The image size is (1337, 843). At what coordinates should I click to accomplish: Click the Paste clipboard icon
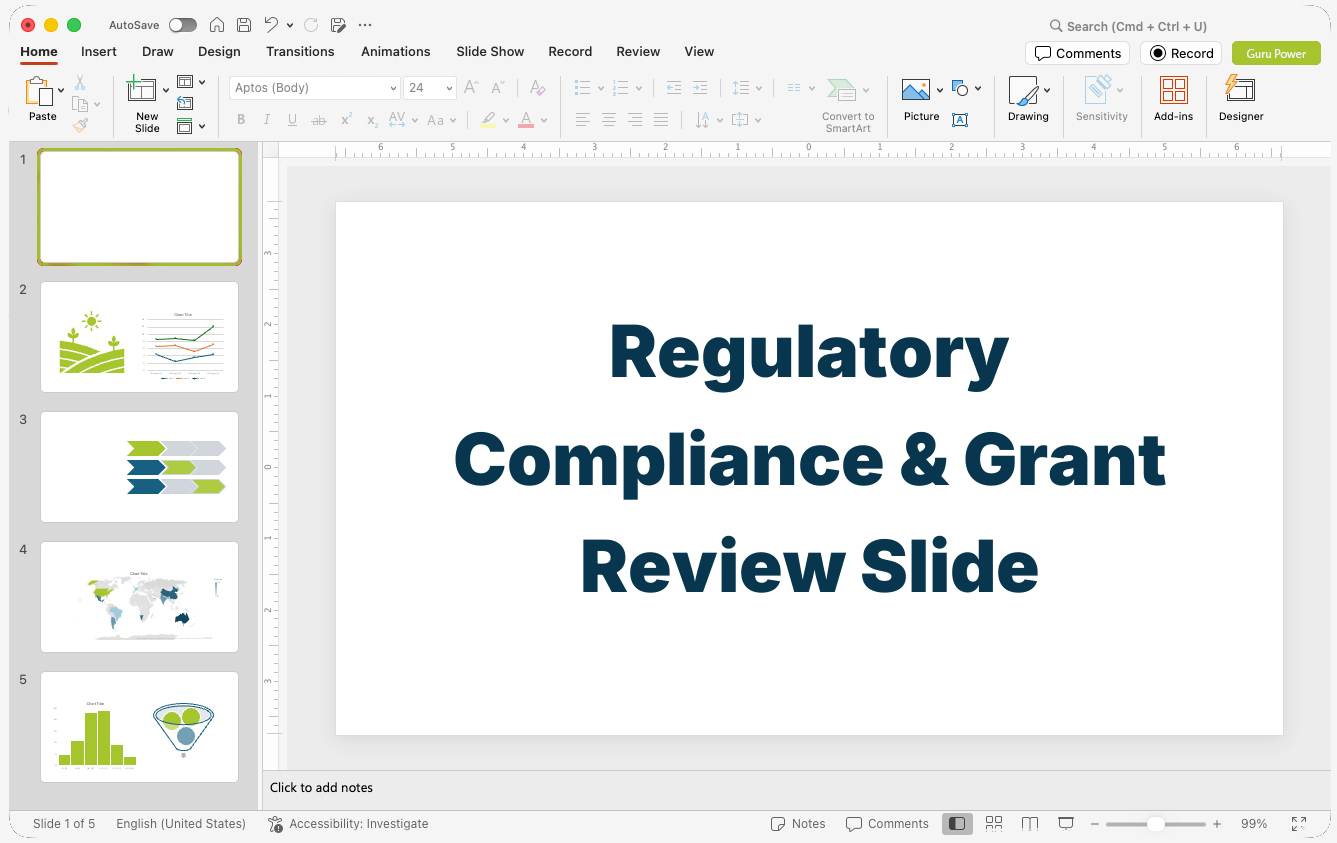coord(39,91)
